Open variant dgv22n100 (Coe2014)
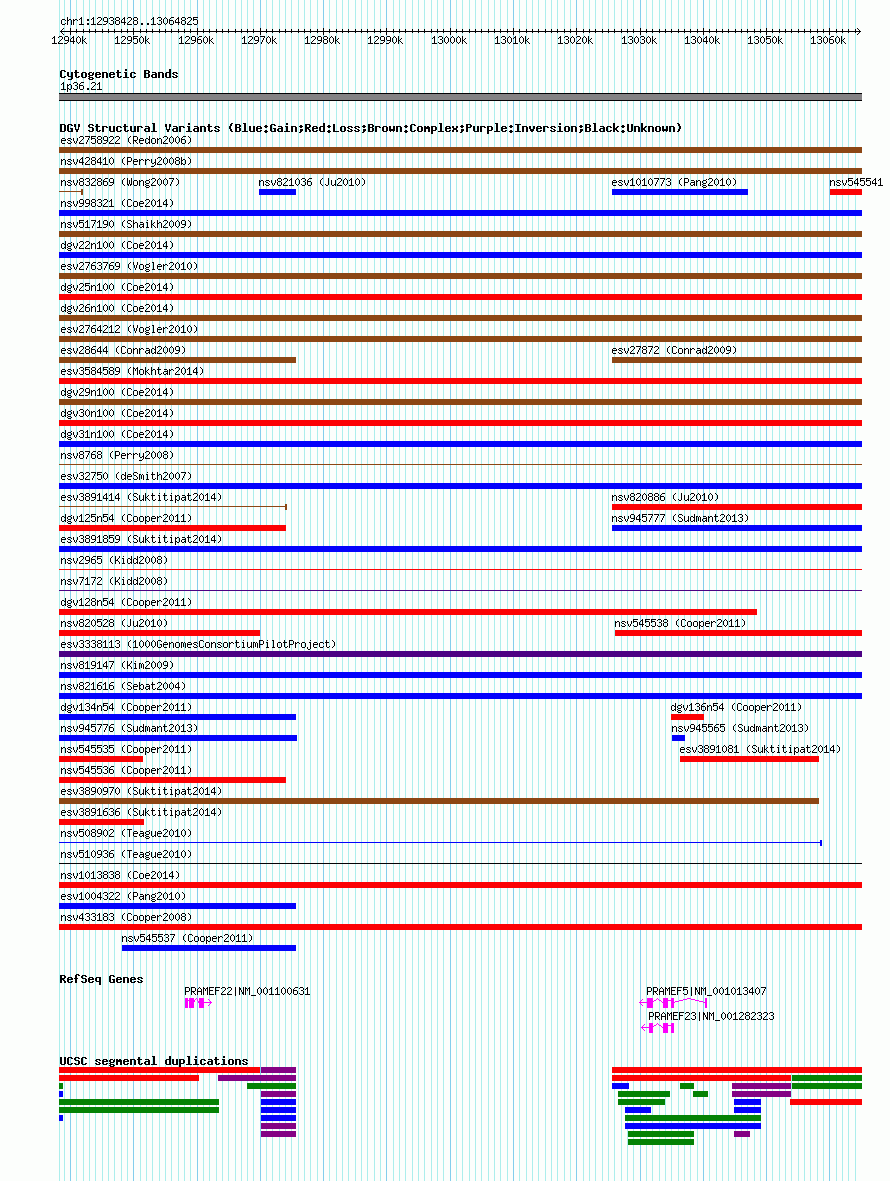890x1181 pixels. [x=117, y=246]
